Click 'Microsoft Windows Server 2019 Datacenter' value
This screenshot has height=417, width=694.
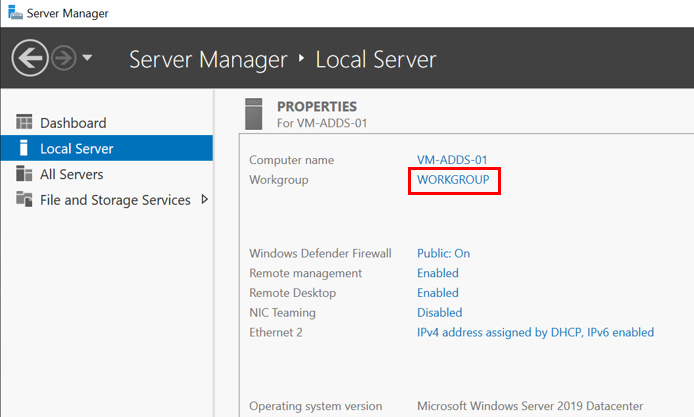(530, 406)
